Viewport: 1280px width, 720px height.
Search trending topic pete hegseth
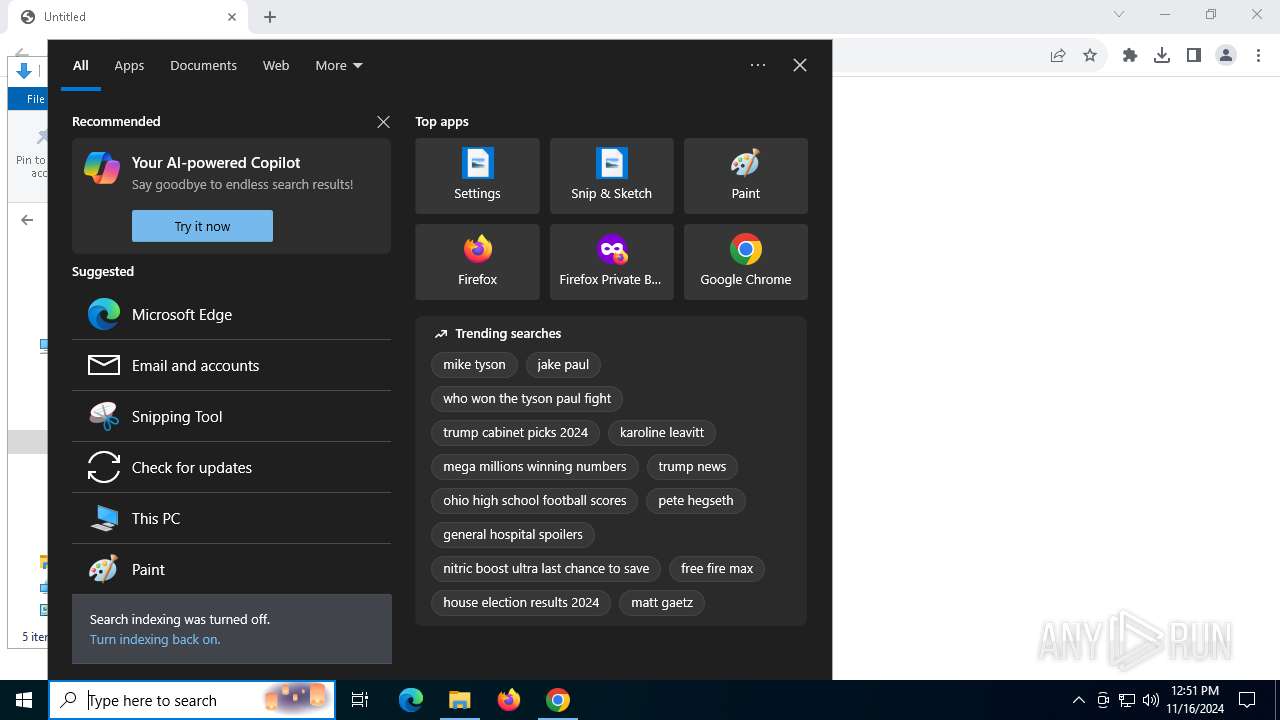point(696,501)
